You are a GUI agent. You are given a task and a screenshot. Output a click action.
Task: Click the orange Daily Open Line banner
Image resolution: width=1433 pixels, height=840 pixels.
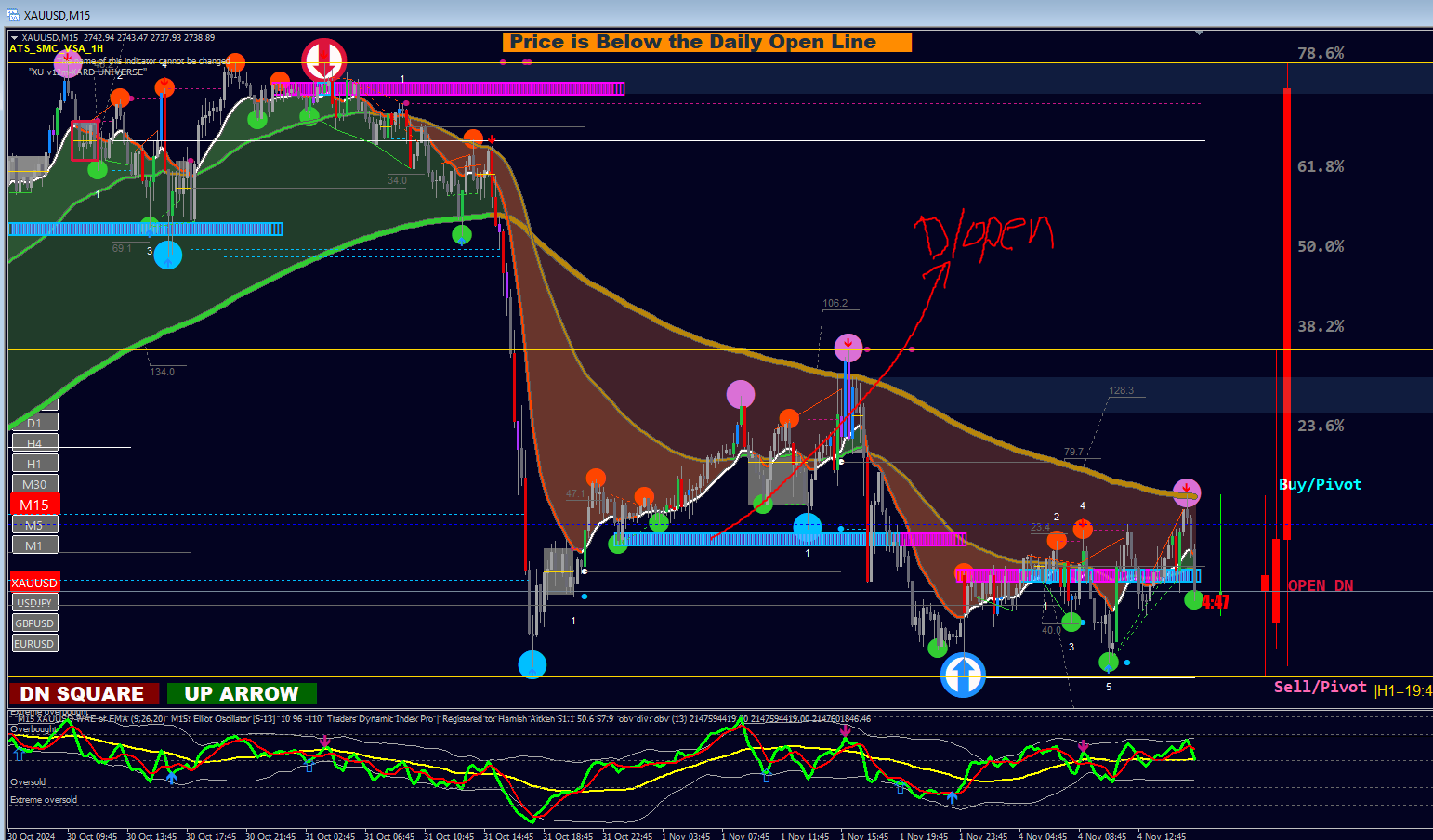tap(707, 42)
